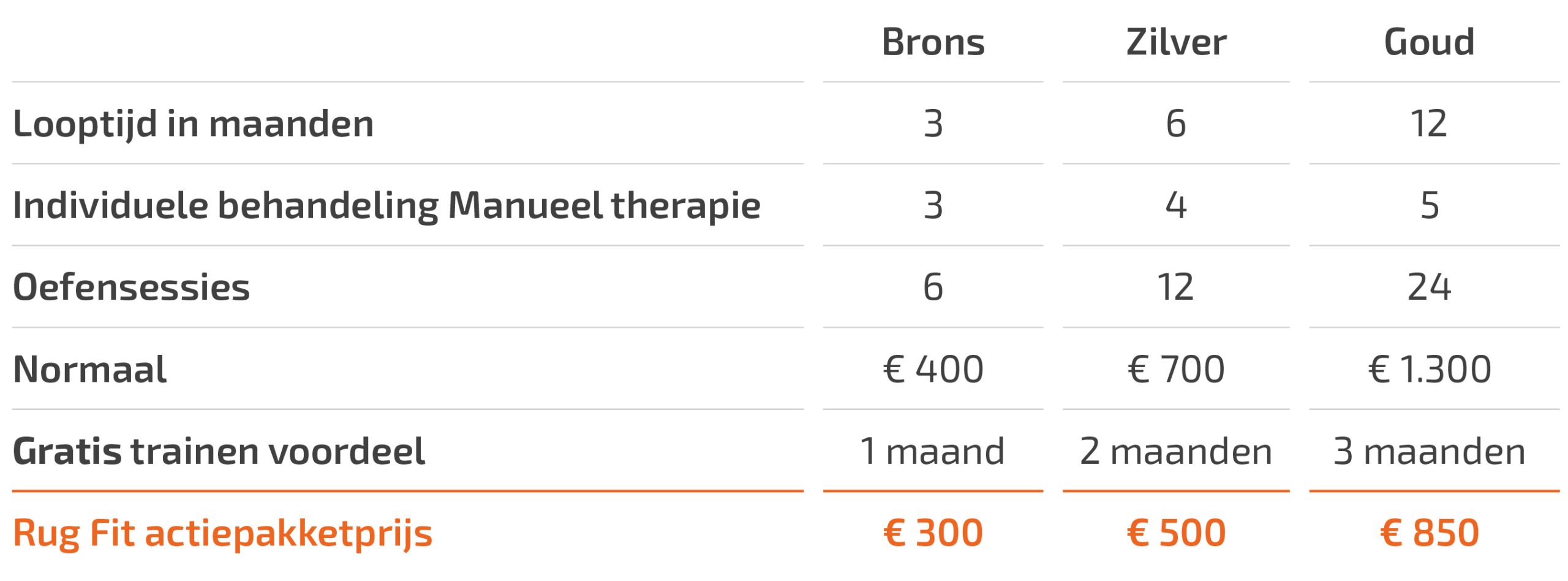Select the Brons column header

(933, 42)
